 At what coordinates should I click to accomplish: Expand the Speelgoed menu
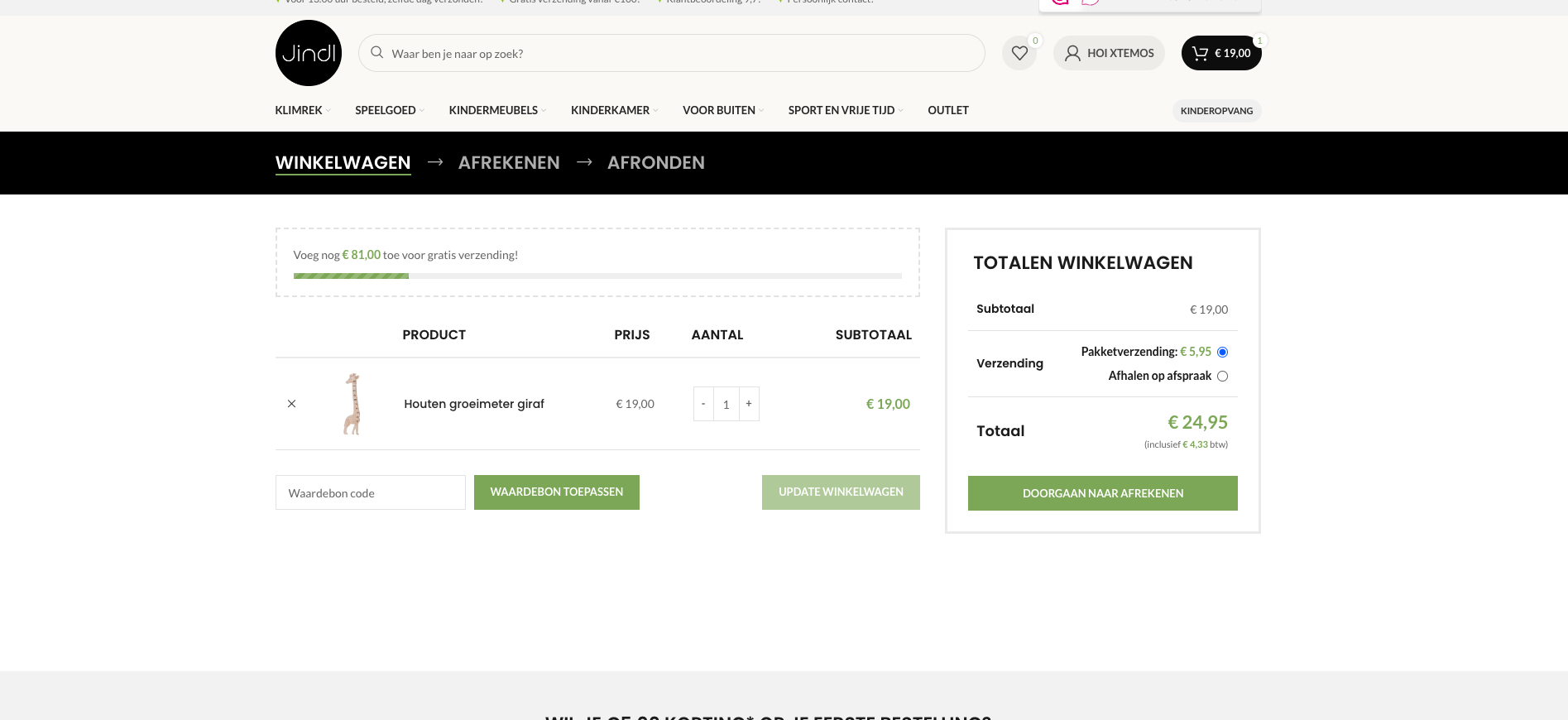tap(390, 110)
